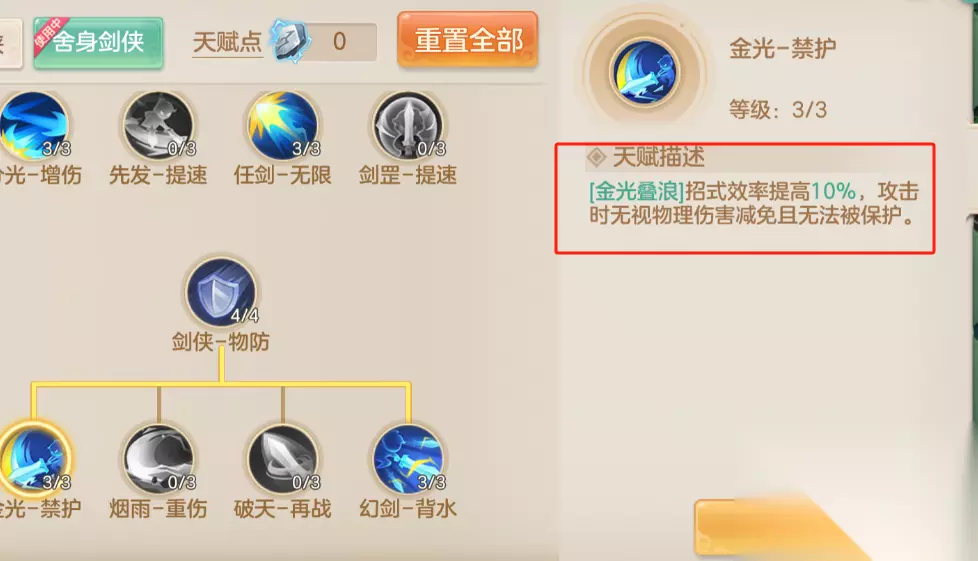Select the 先发-提速 talent icon
978x561 pixels.
click(158, 127)
